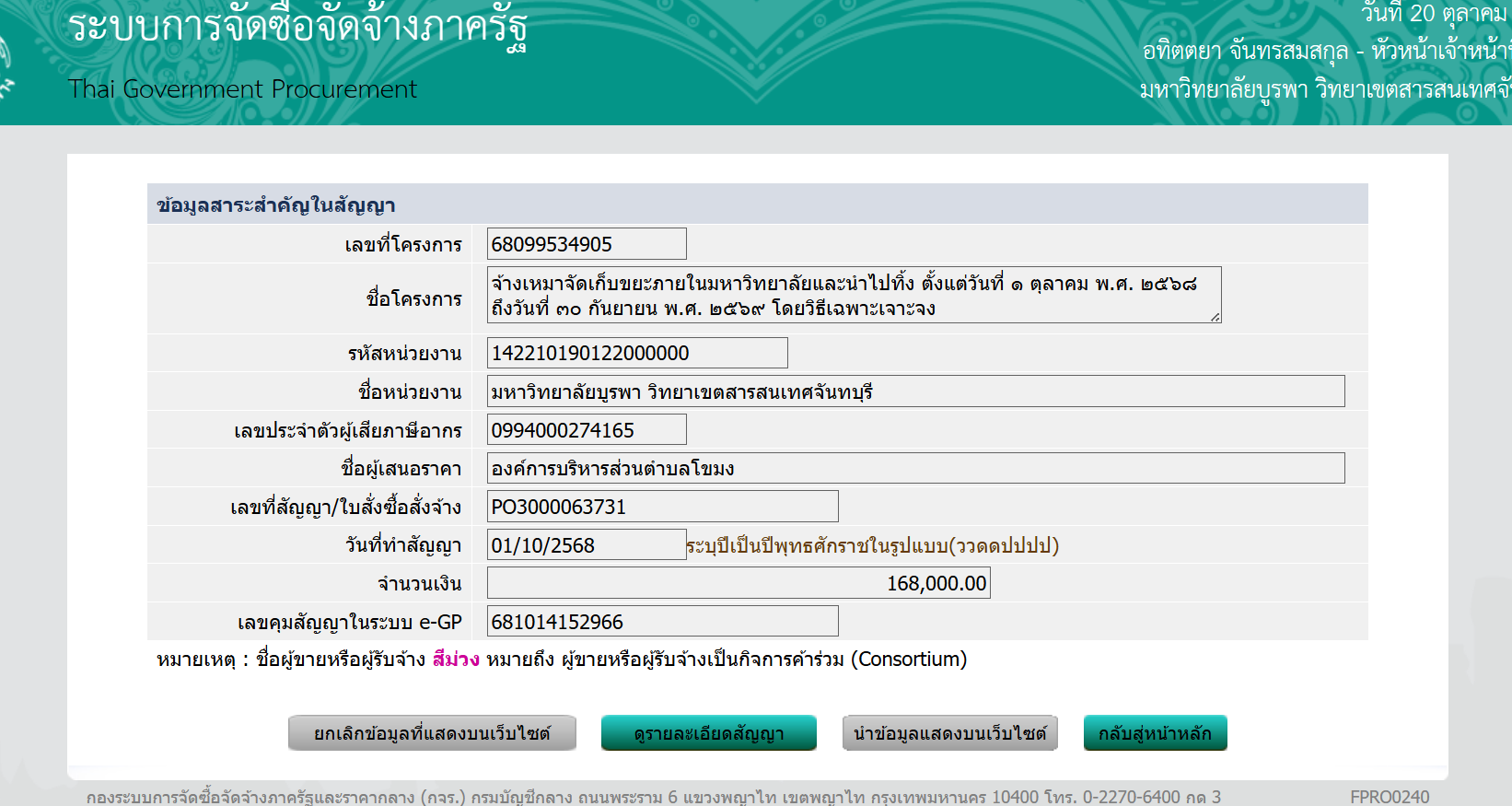1512x806 pixels.
Task: Click the ข้อมูลสาระสำคัญในสัญญา section header
Action: tap(276, 205)
